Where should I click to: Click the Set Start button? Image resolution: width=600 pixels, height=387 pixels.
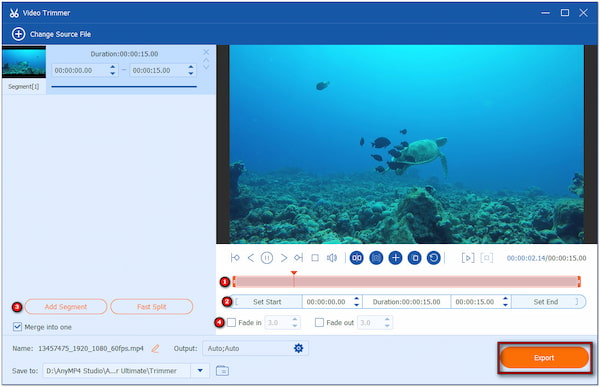click(x=267, y=302)
